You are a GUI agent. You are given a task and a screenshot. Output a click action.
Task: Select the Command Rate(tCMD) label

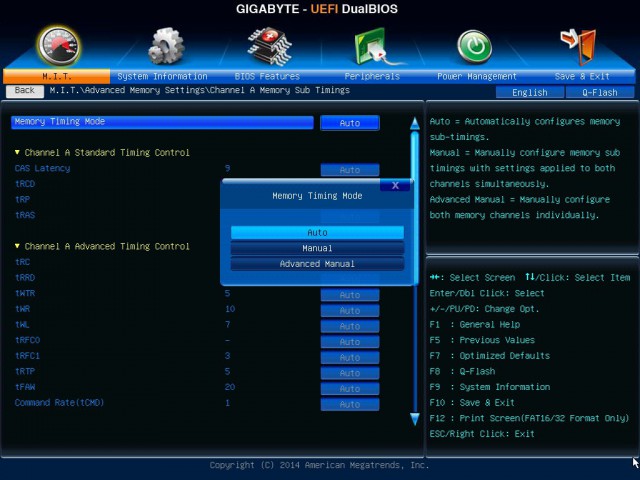click(60, 402)
